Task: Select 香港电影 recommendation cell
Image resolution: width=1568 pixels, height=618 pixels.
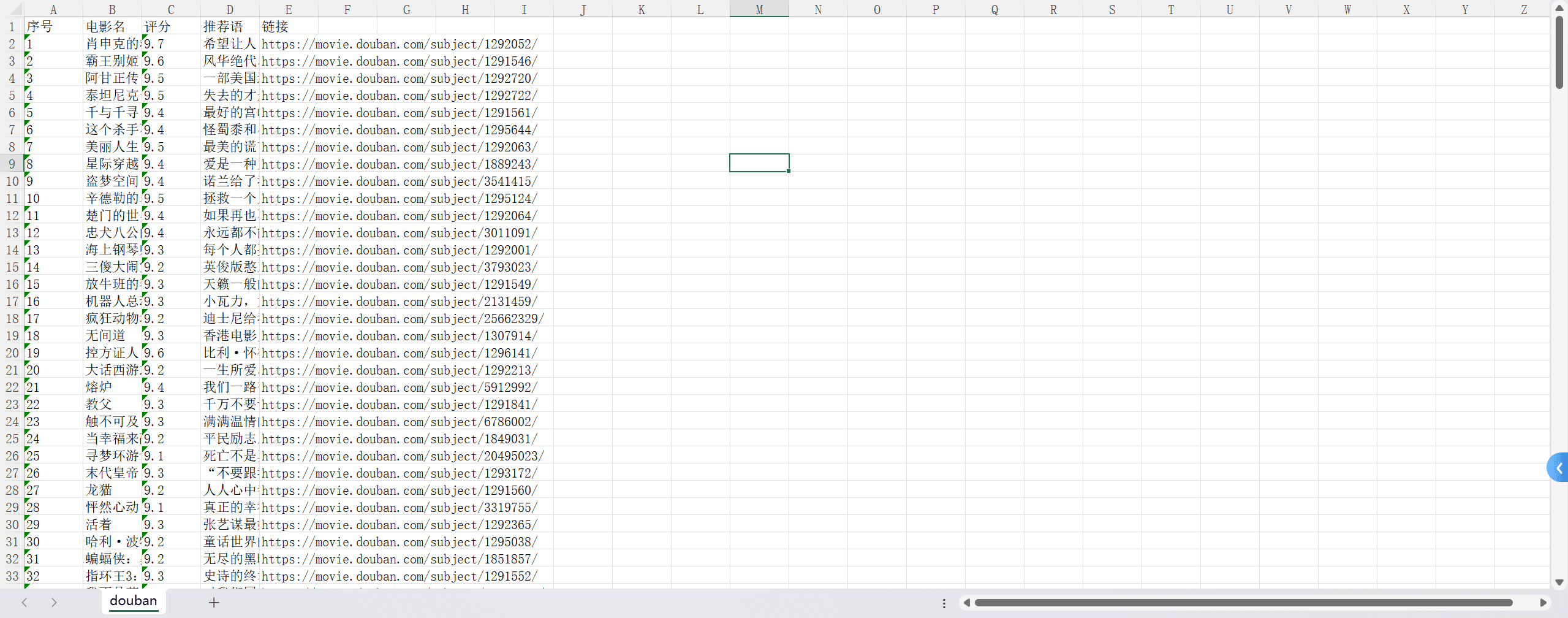Action: tap(230, 335)
